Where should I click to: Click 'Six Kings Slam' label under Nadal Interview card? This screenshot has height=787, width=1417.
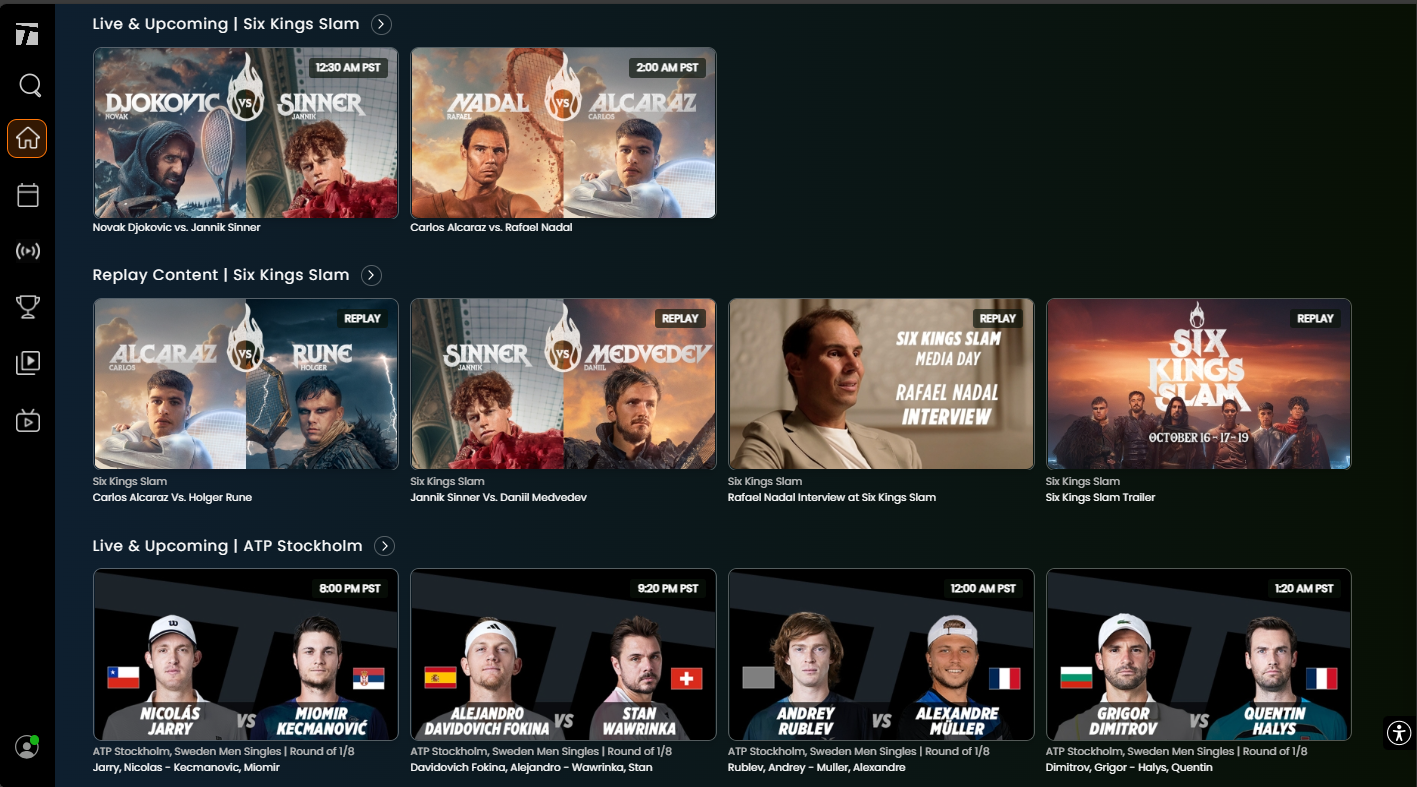coord(765,482)
